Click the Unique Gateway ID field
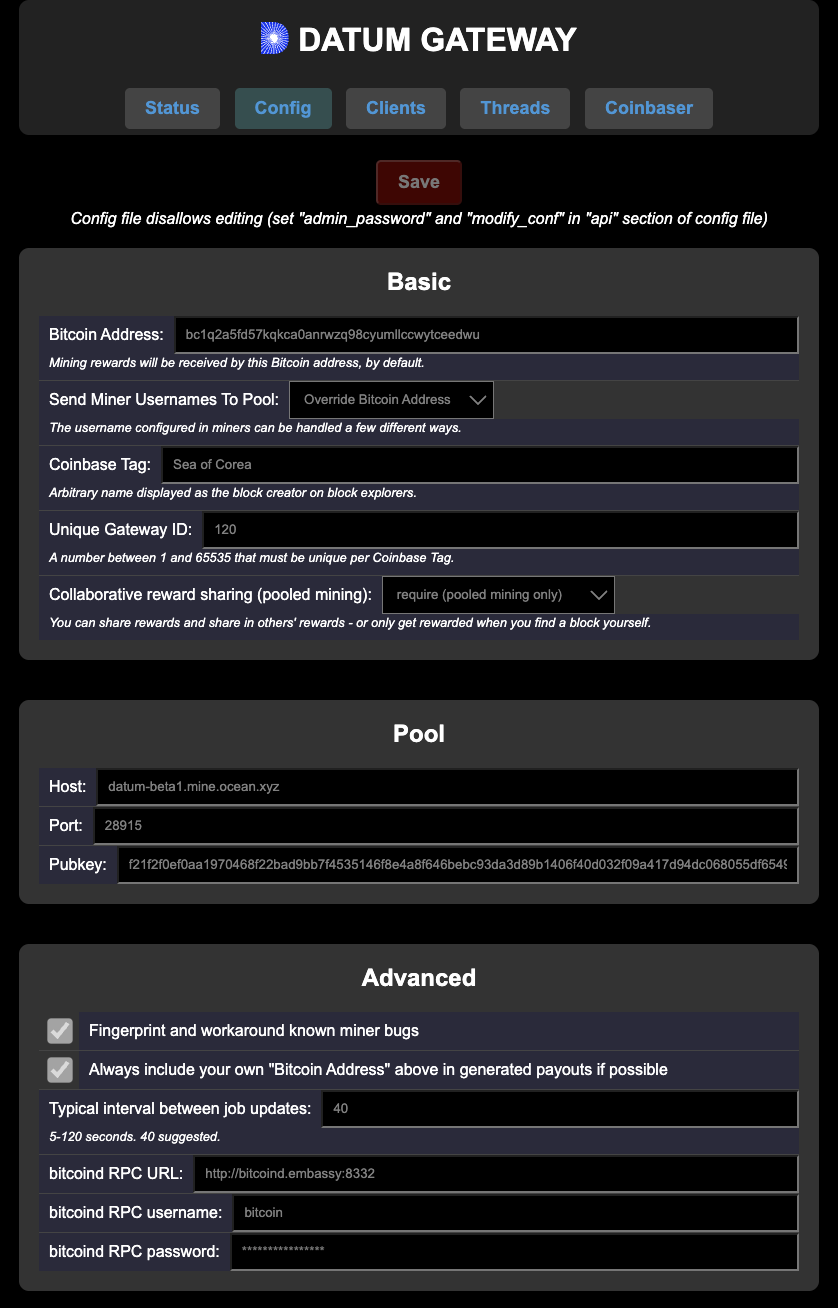838x1308 pixels. pos(500,530)
